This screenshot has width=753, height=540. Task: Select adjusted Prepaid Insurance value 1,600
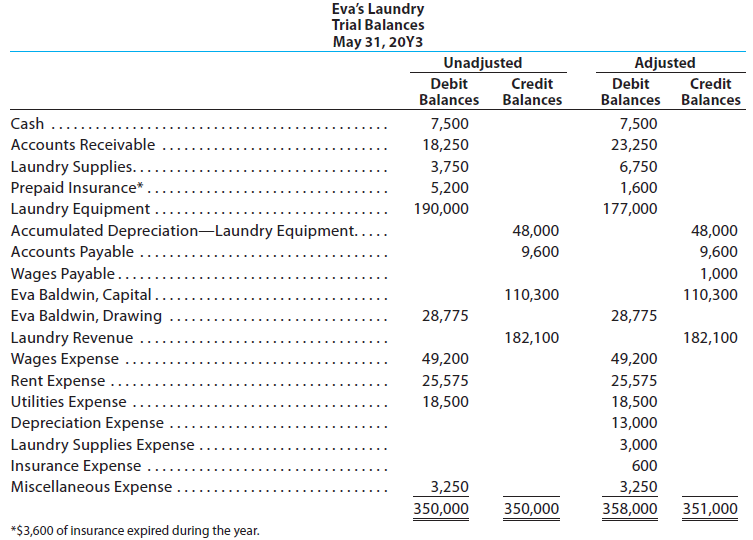click(638, 188)
